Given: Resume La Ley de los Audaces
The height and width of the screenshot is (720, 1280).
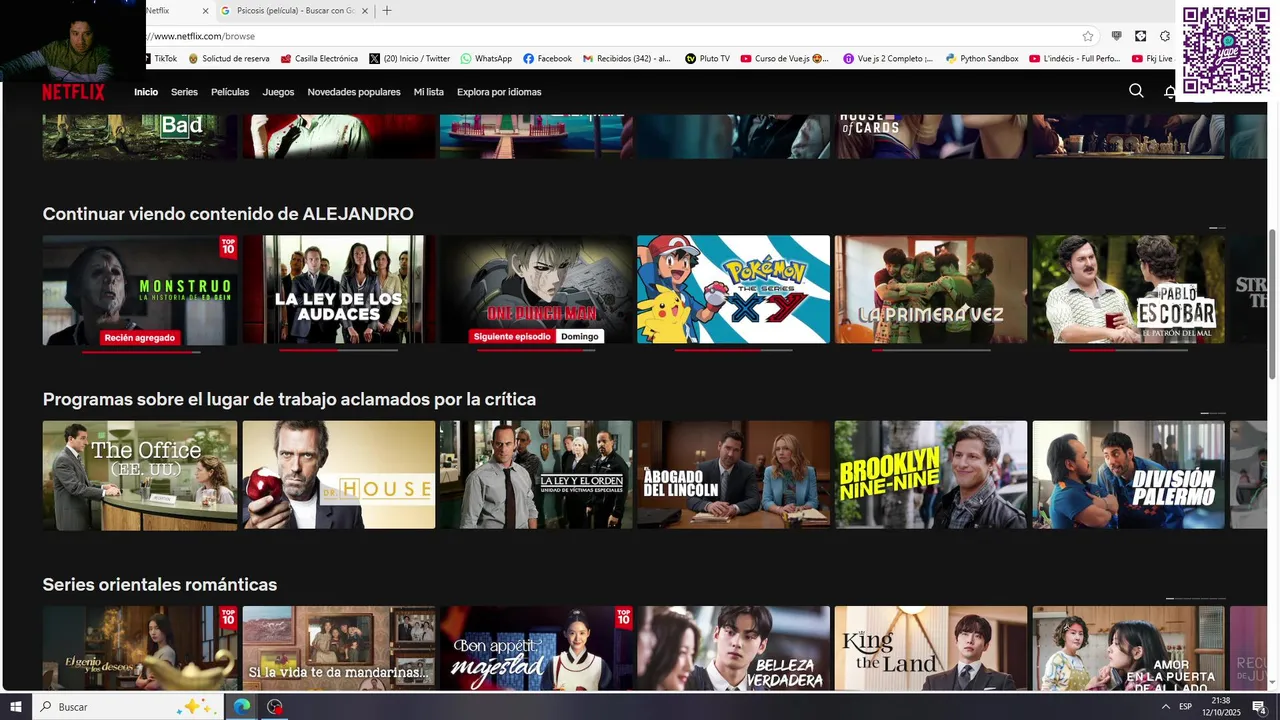Looking at the screenshot, I should (339, 290).
